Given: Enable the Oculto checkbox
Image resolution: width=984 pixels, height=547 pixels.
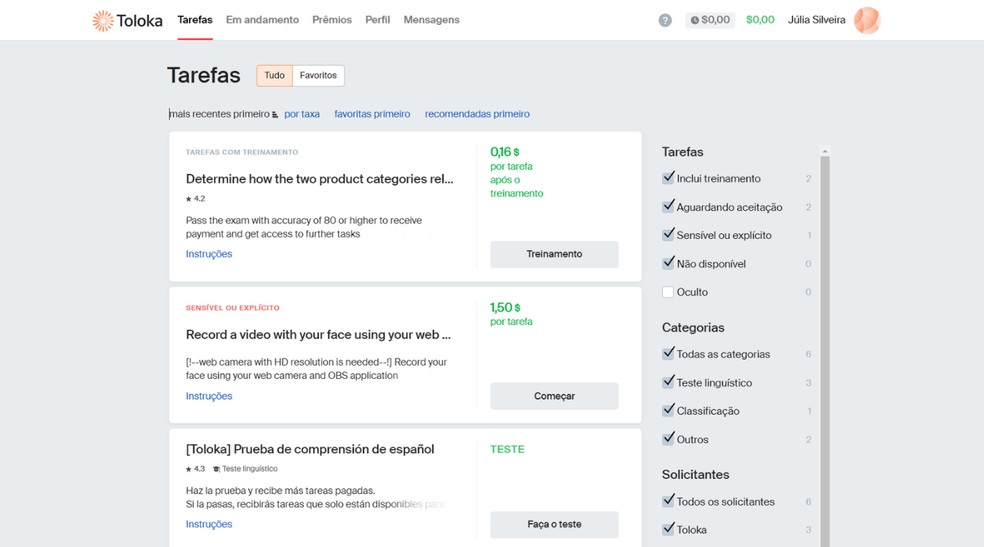Looking at the screenshot, I should tap(668, 292).
